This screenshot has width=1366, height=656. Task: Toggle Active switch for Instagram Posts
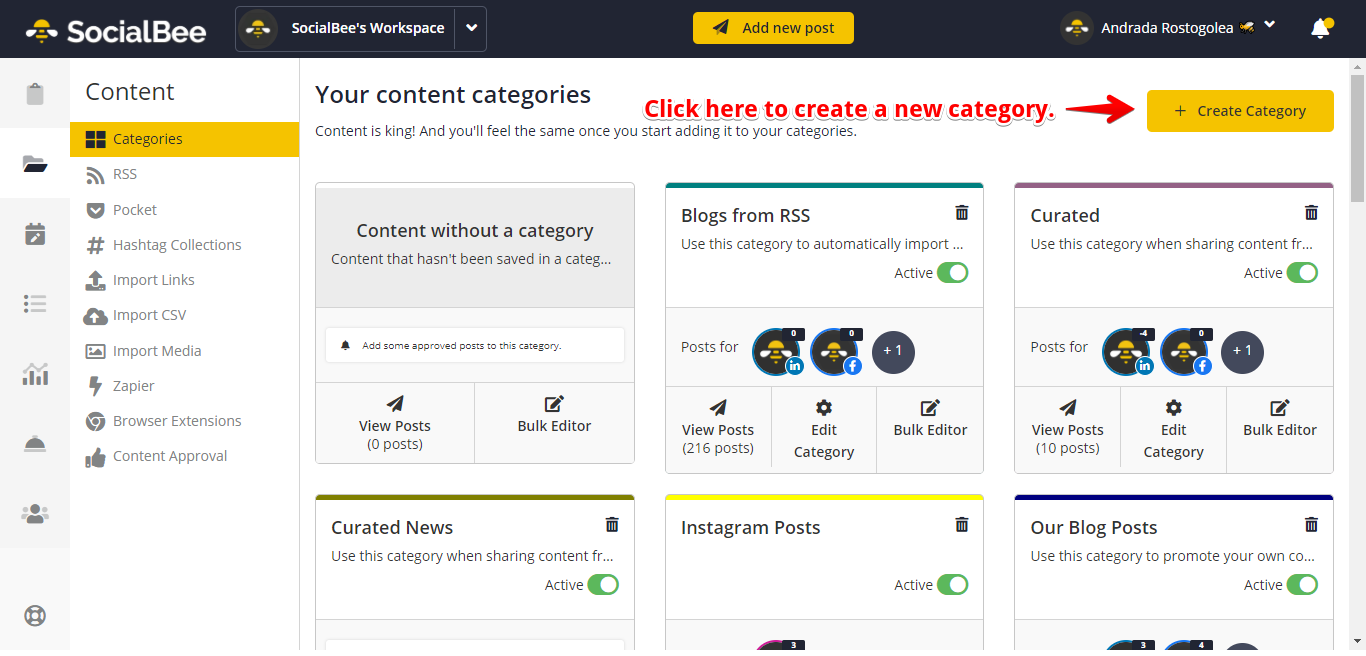953,585
